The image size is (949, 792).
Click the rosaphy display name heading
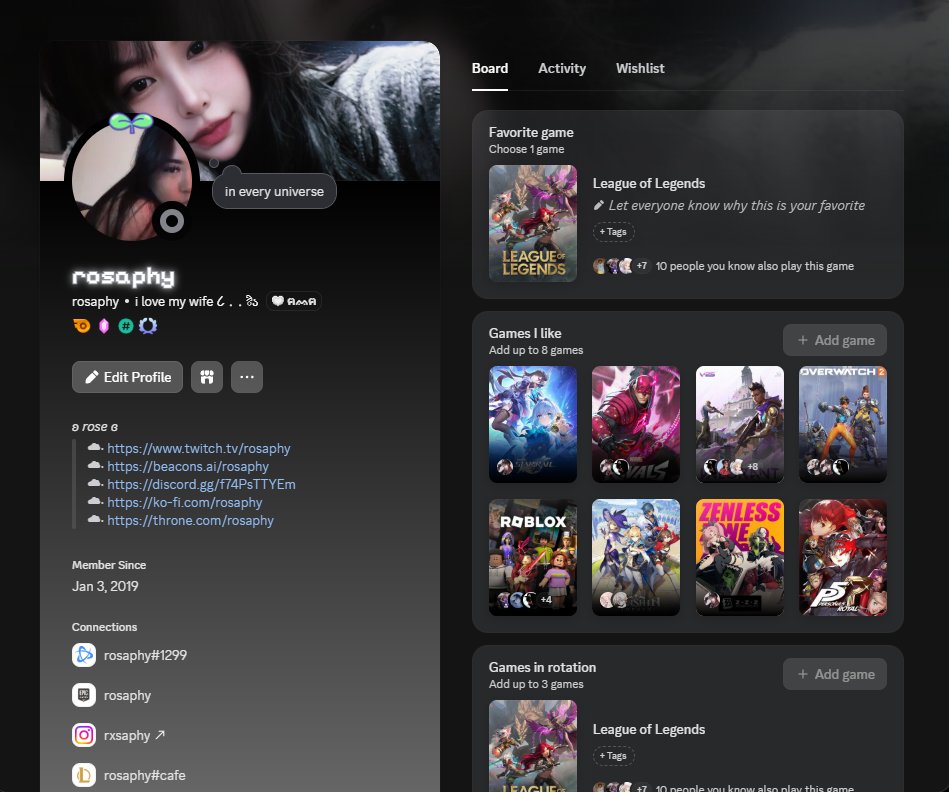(x=123, y=277)
